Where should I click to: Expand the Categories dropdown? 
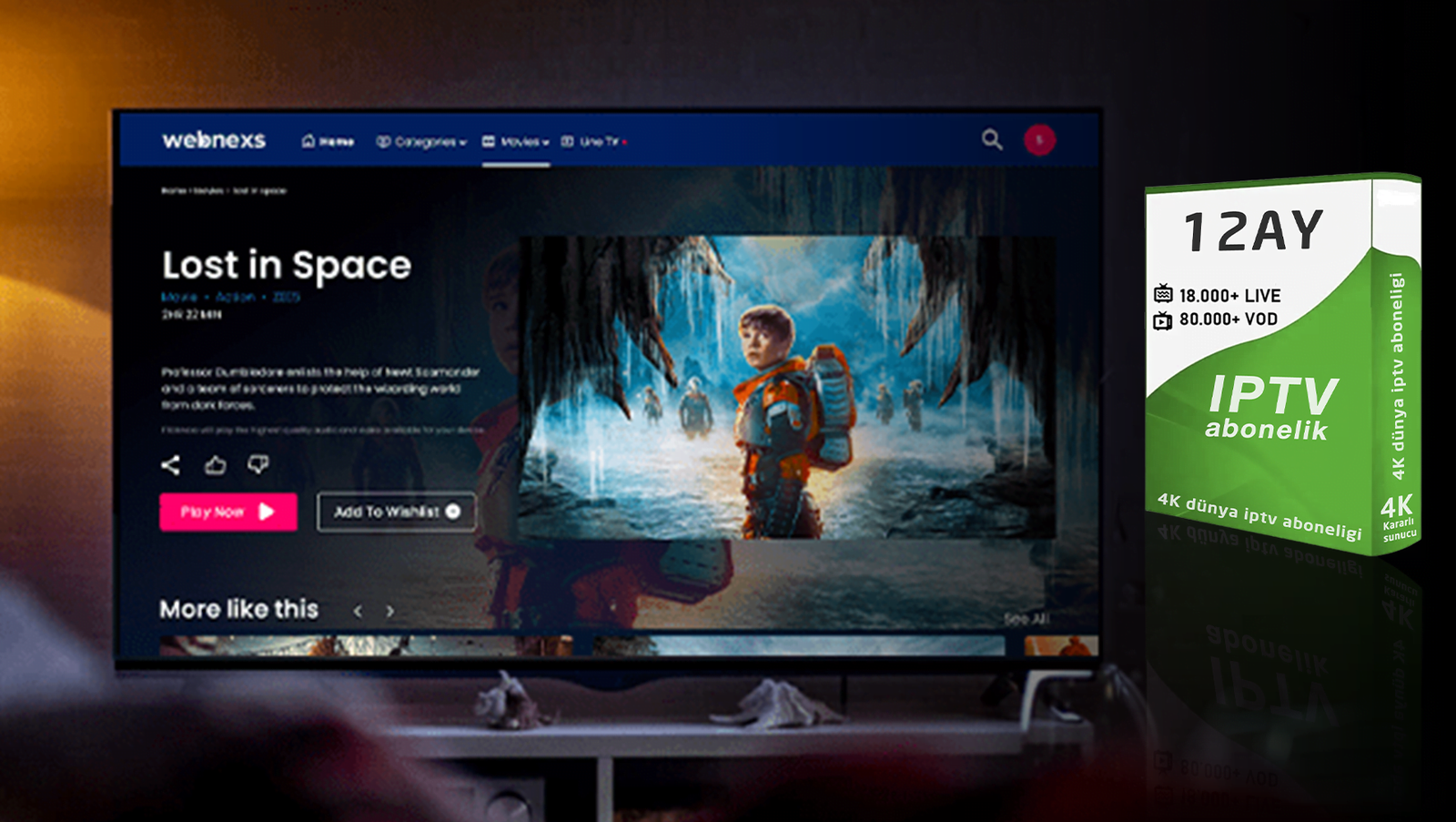421,142
